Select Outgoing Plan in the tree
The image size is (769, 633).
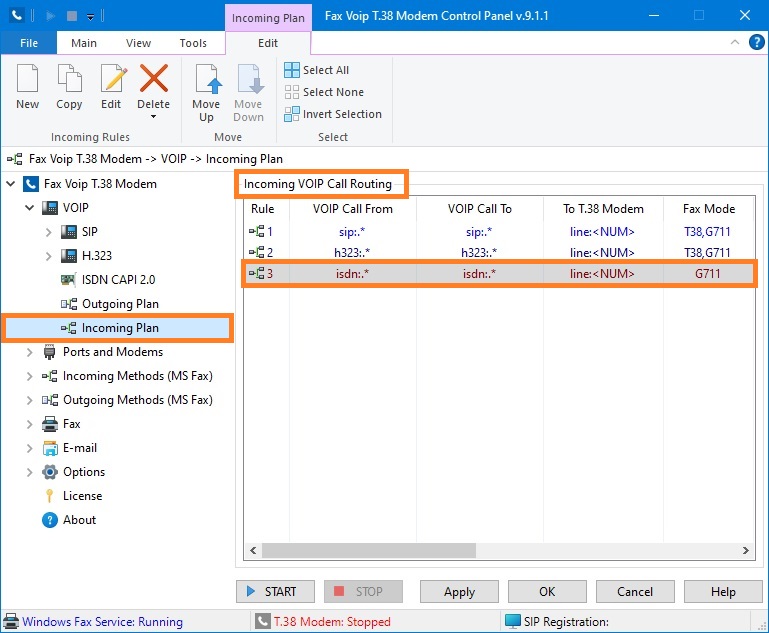point(120,304)
